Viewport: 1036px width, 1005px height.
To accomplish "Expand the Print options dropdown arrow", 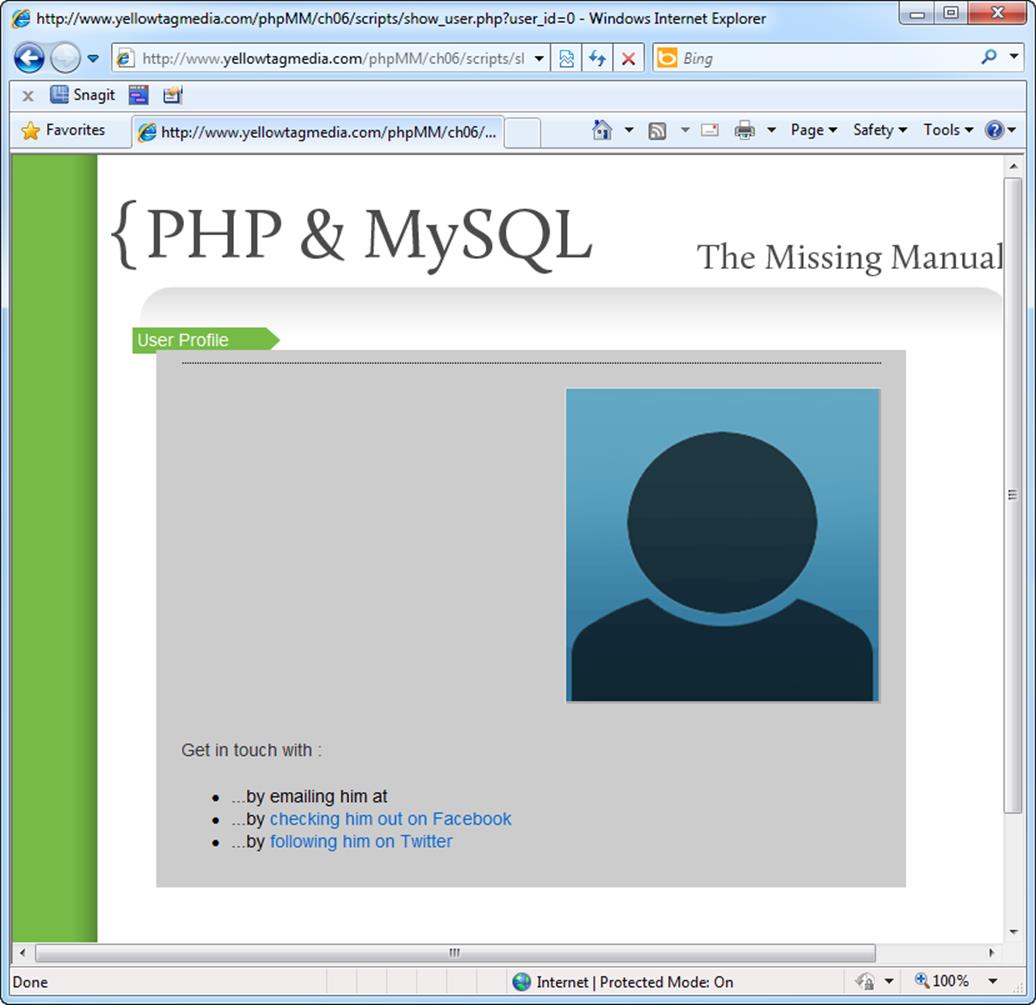I will coord(771,130).
